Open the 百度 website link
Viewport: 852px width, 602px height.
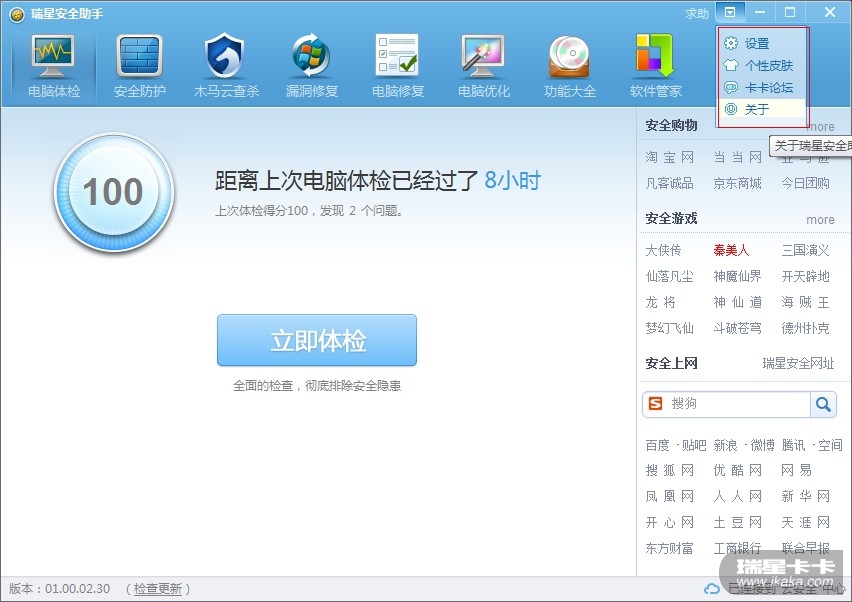tap(657, 446)
